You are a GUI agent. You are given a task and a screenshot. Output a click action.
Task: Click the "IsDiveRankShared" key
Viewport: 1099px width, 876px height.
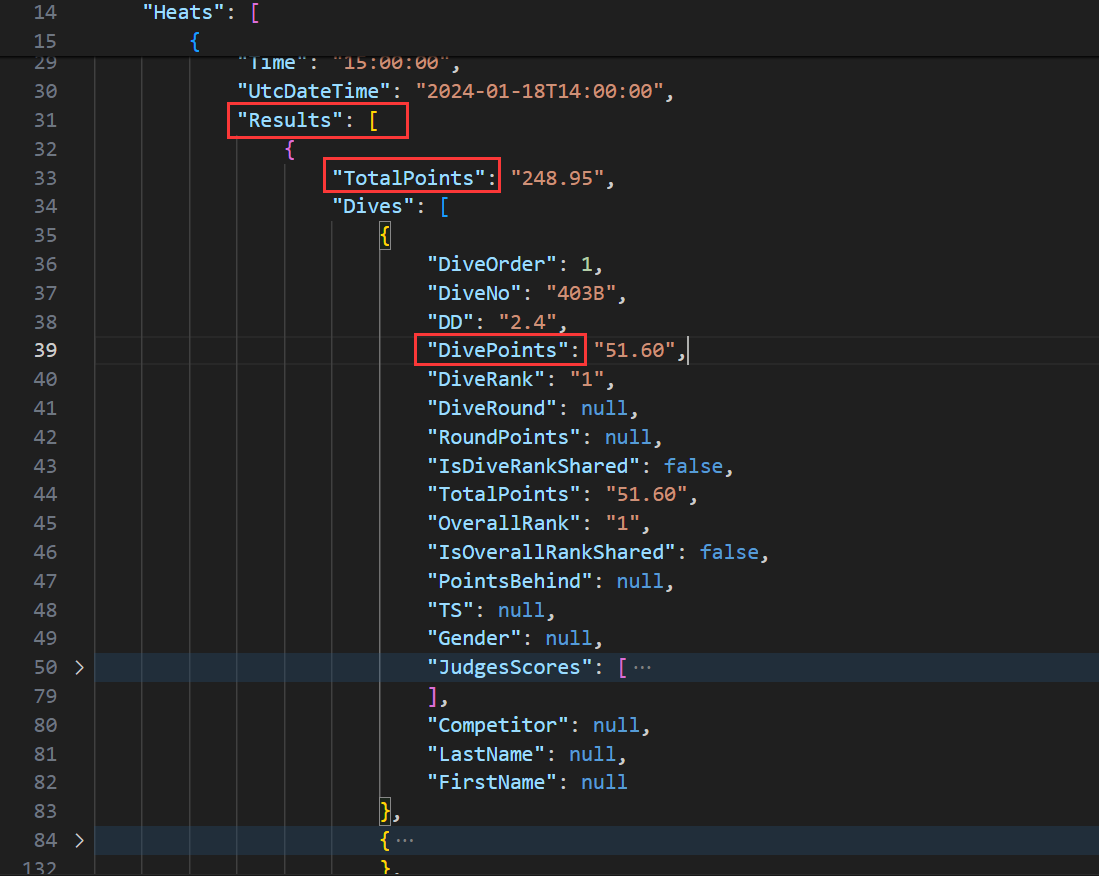533,467
